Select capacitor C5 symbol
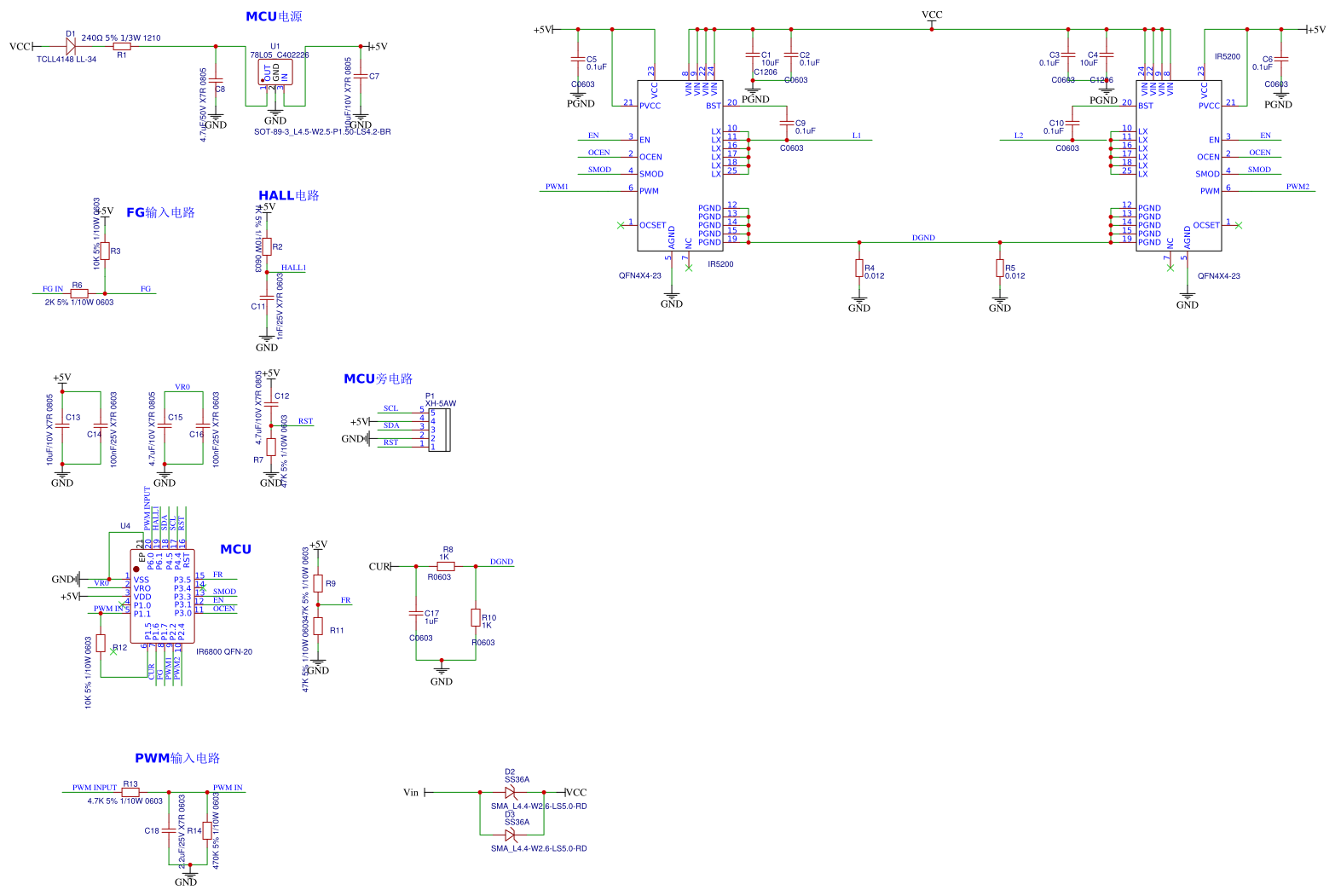 click(578, 59)
